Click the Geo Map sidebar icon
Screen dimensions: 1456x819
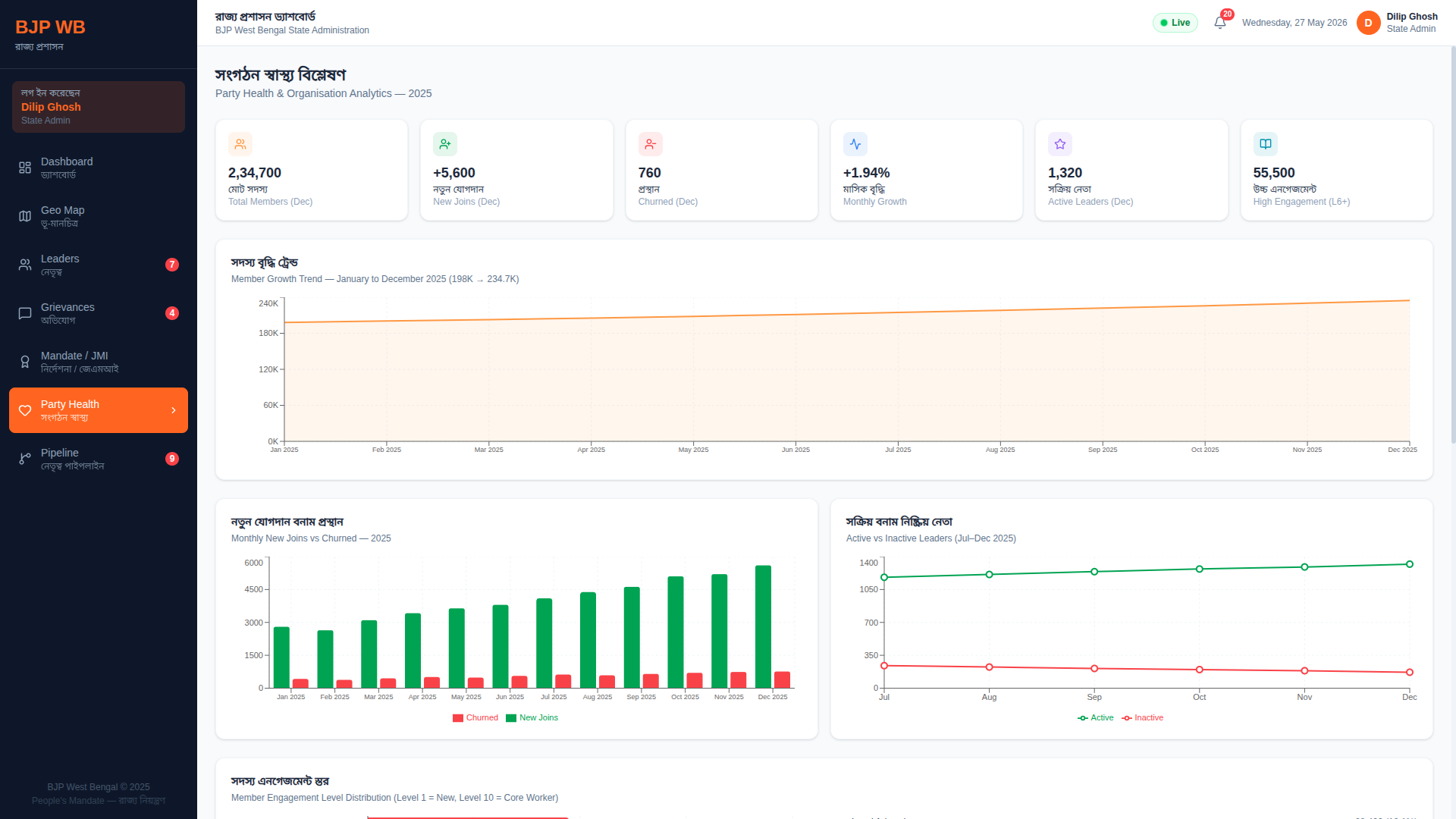(x=25, y=216)
